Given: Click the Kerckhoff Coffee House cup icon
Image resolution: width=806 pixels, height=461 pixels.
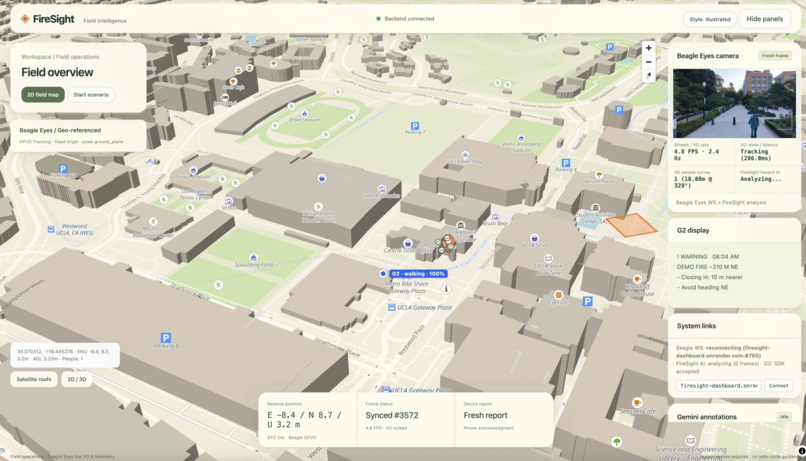Looking at the screenshot, I should 637,279.
